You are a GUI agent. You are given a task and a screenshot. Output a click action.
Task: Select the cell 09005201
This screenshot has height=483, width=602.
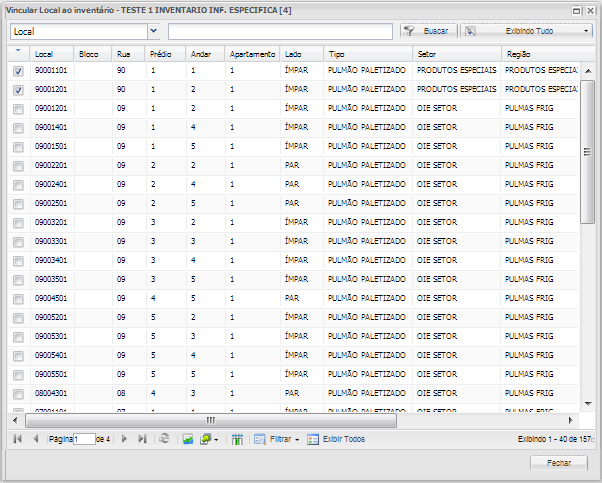[x=51, y=317]
